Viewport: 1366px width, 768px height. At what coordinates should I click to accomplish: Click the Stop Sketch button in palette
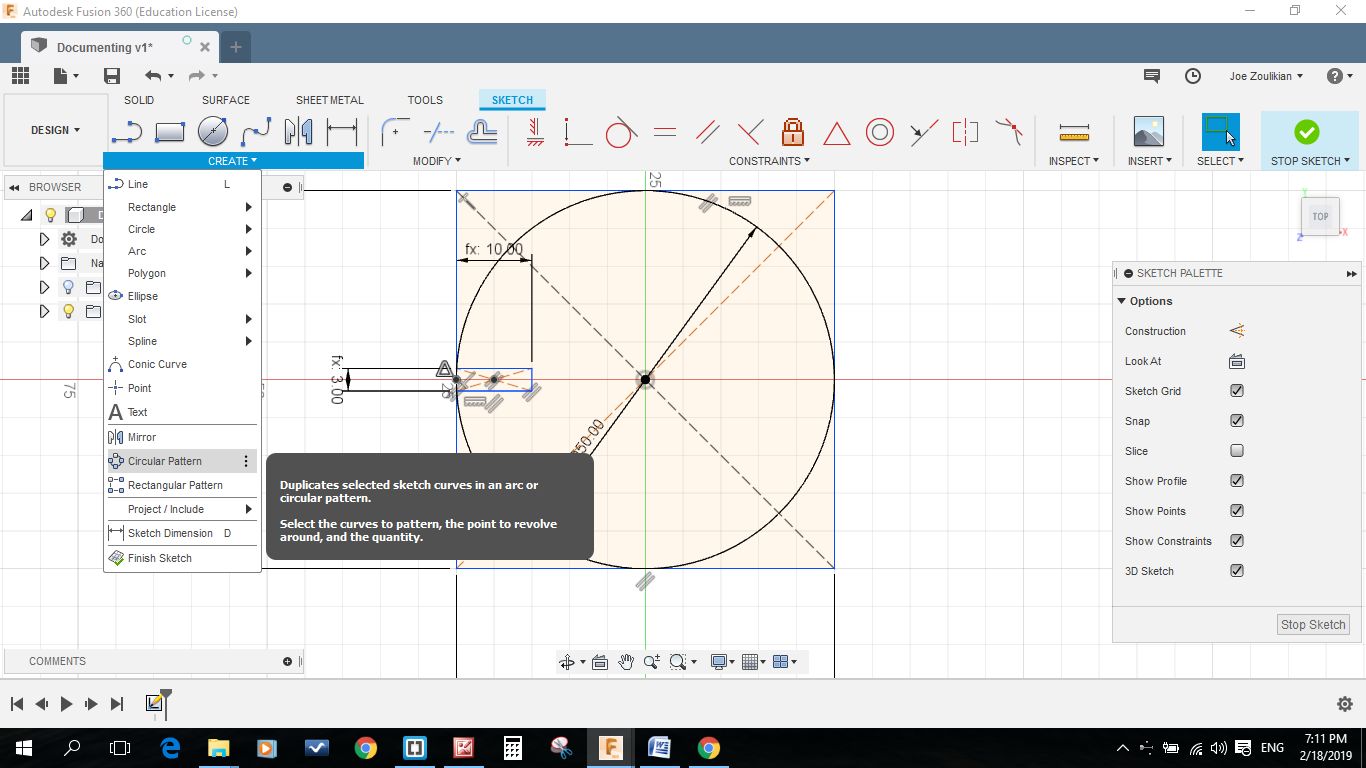[1314, 624]
